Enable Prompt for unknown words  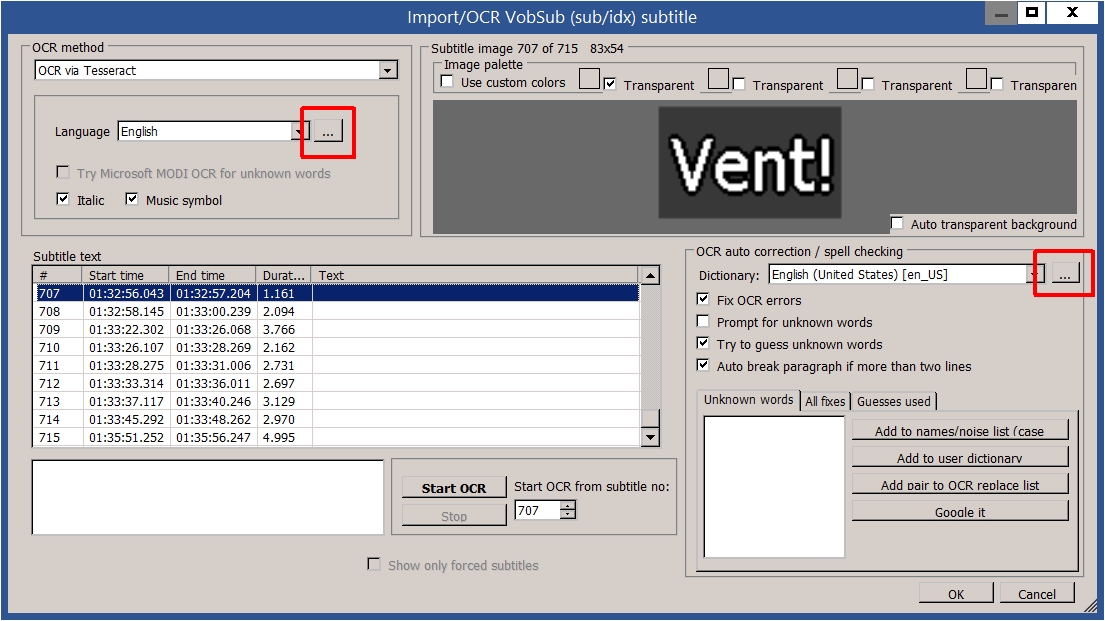tap(703, 321)
